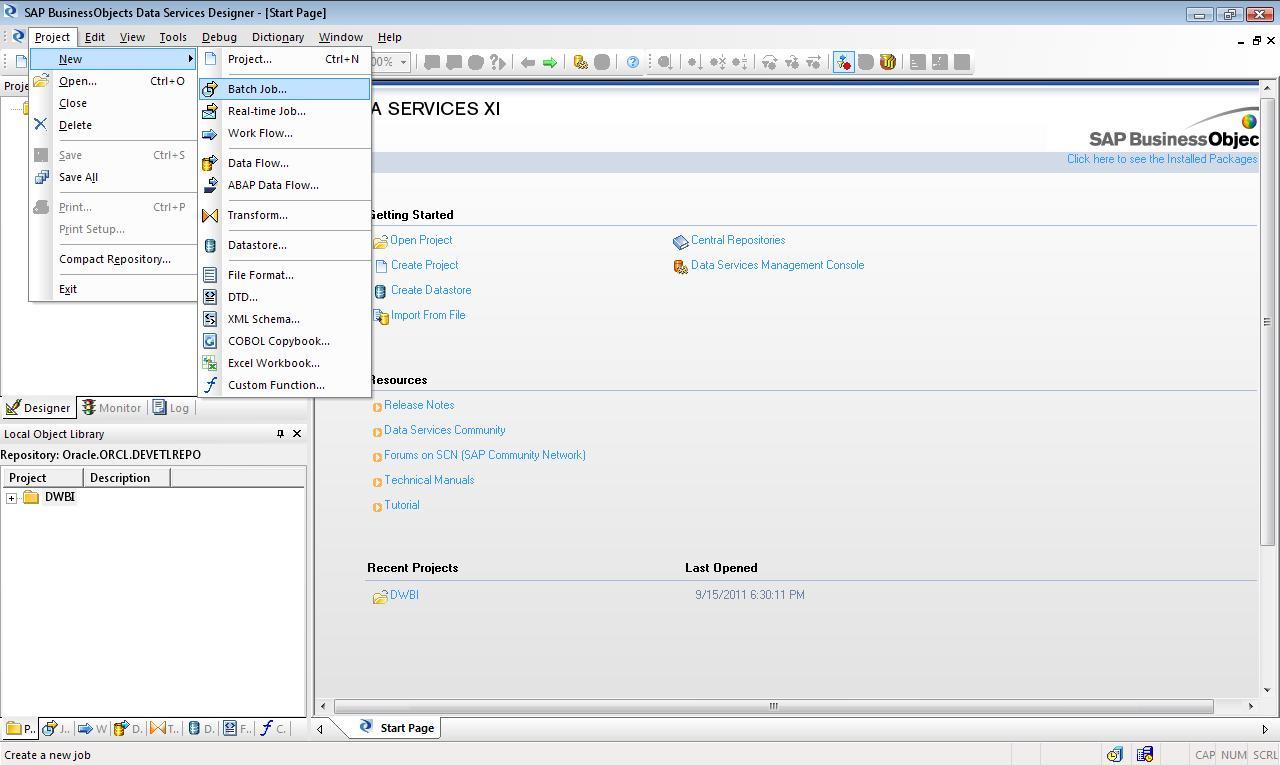The height and width of the screenshot is (765, 1280).
Task: Click the Excel Workbook icon in submenu
Action: (210, 363)
